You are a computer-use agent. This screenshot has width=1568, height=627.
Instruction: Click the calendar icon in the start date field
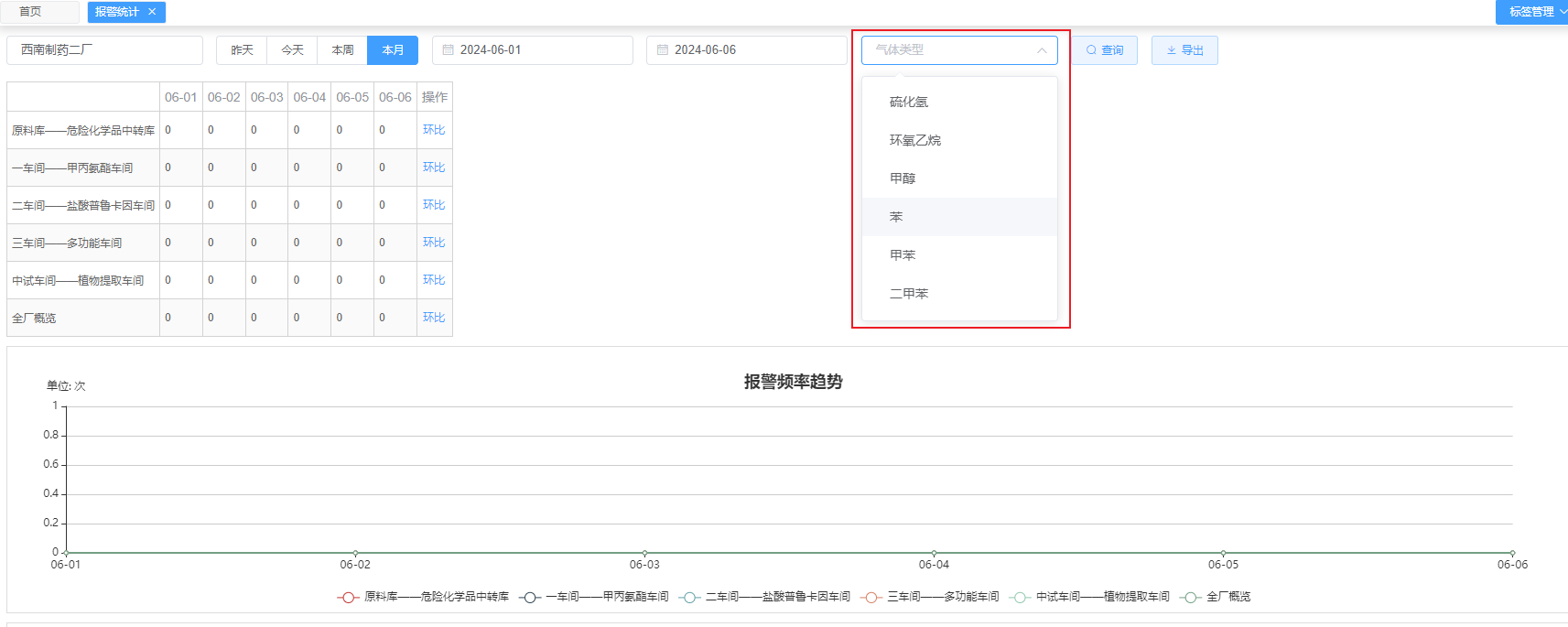click(x=449, y=50)
